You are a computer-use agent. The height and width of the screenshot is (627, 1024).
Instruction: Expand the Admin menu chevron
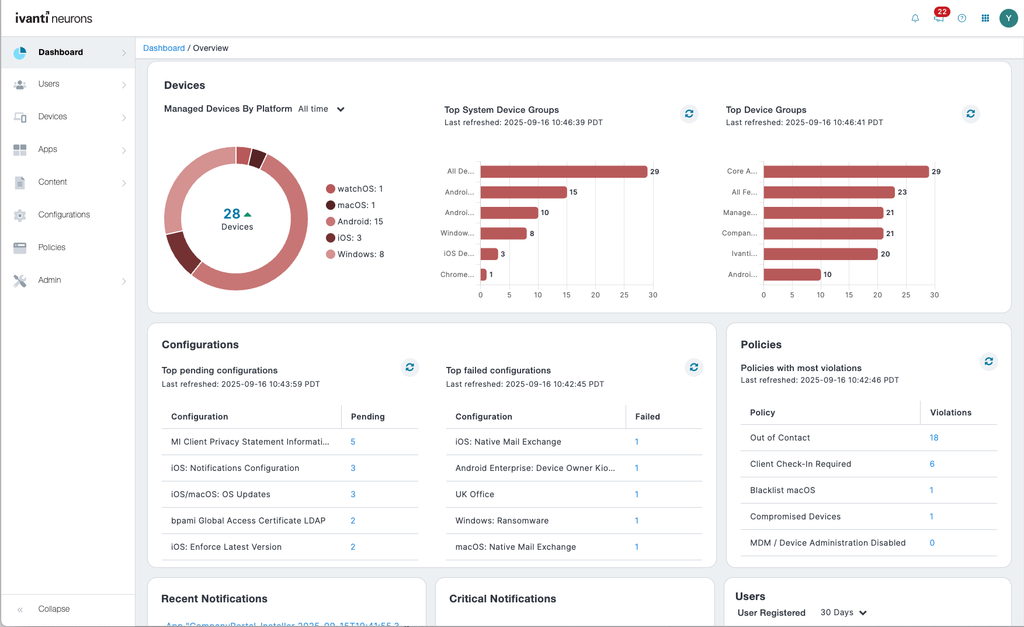(x=123, y=281)
